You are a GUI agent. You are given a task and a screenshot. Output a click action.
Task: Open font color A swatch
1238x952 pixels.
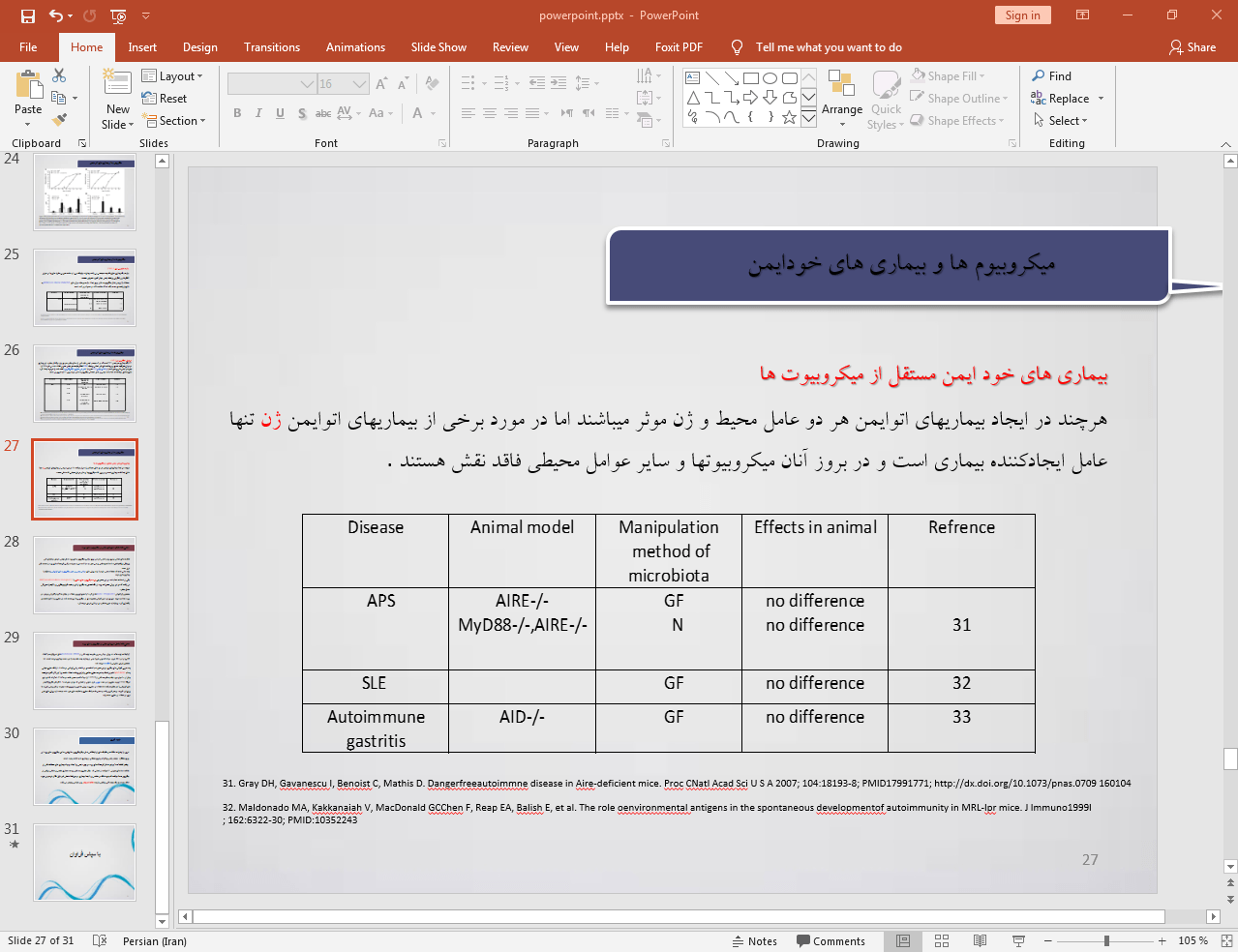coord(417,113)
